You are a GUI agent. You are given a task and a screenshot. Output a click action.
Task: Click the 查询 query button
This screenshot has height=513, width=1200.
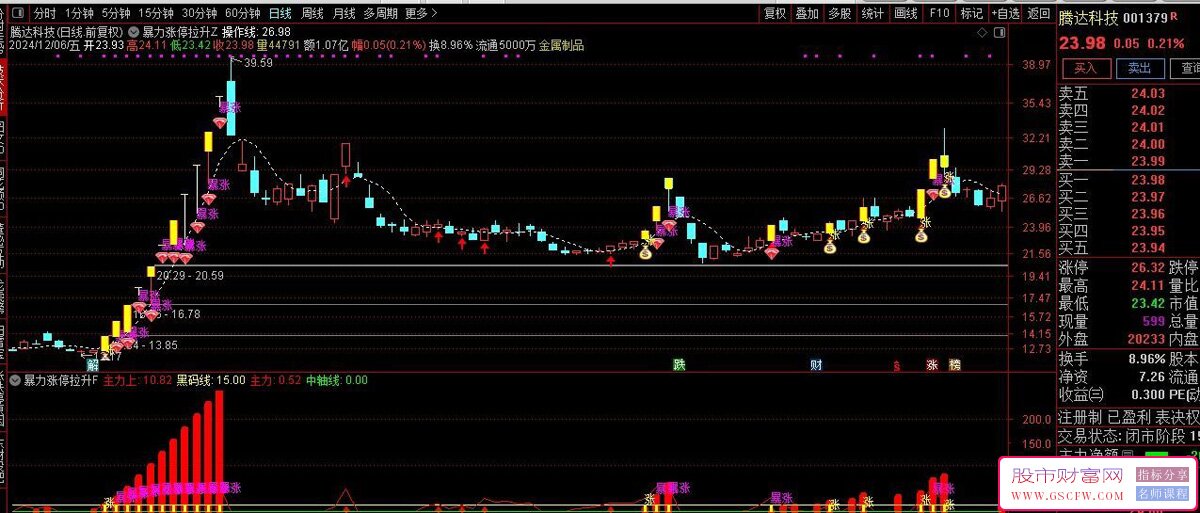tap(1187, 68)
